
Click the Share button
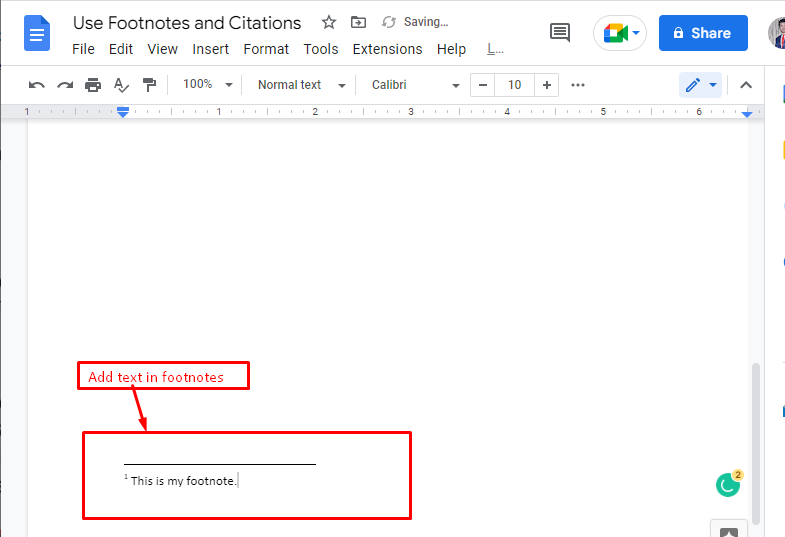tap(703, 33)
